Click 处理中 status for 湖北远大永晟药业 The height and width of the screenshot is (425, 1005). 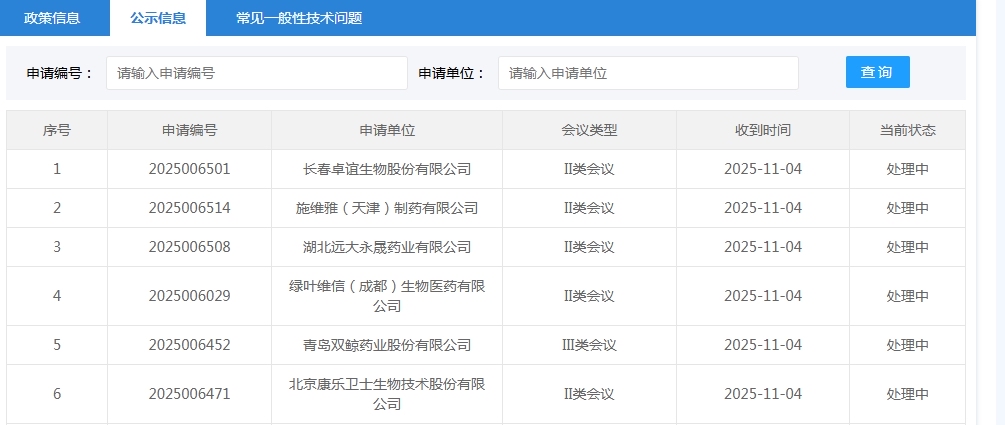[908, 247]
